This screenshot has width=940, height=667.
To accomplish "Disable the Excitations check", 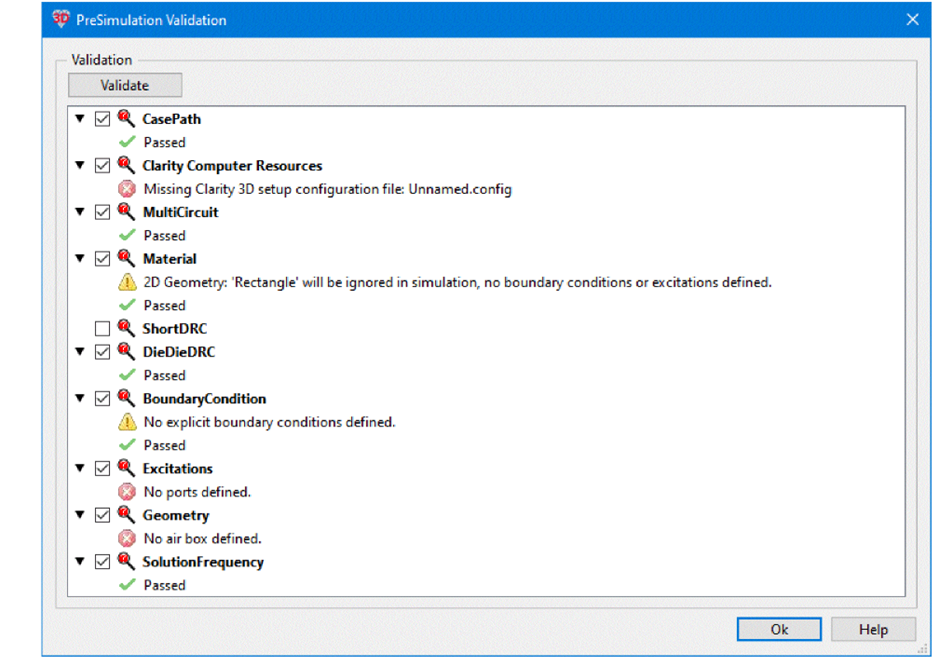I will 102,469.
